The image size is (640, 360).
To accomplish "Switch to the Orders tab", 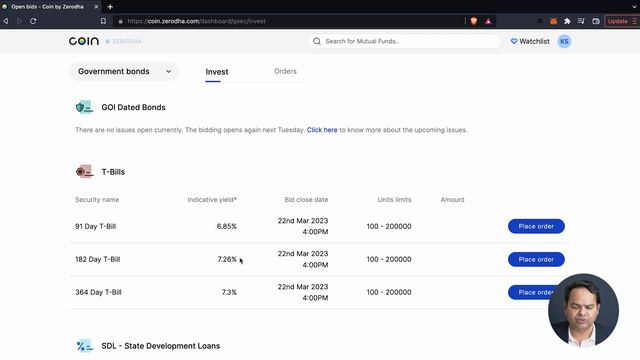I will tap(285, 71).
